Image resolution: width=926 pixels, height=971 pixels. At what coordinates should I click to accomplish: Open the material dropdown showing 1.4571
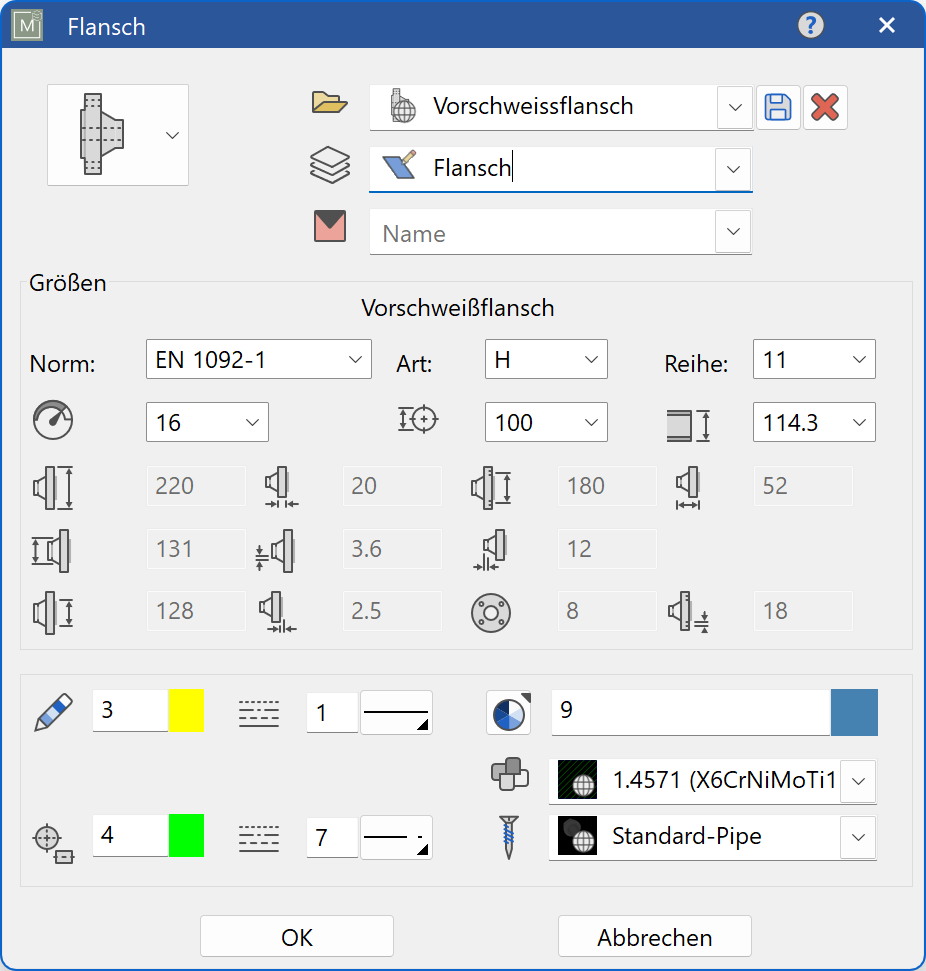(858, 781)
